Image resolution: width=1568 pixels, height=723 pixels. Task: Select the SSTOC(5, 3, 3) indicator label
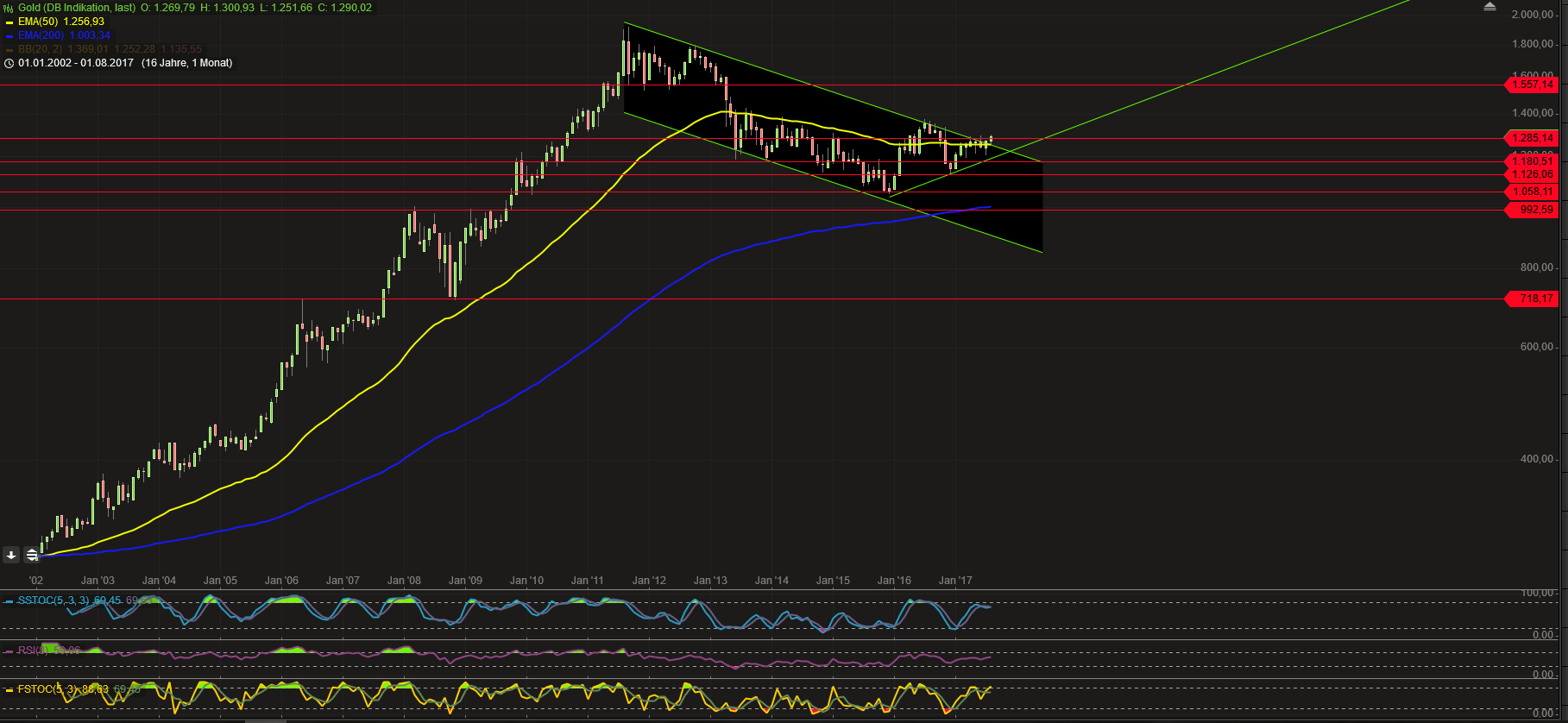point(54,600)
